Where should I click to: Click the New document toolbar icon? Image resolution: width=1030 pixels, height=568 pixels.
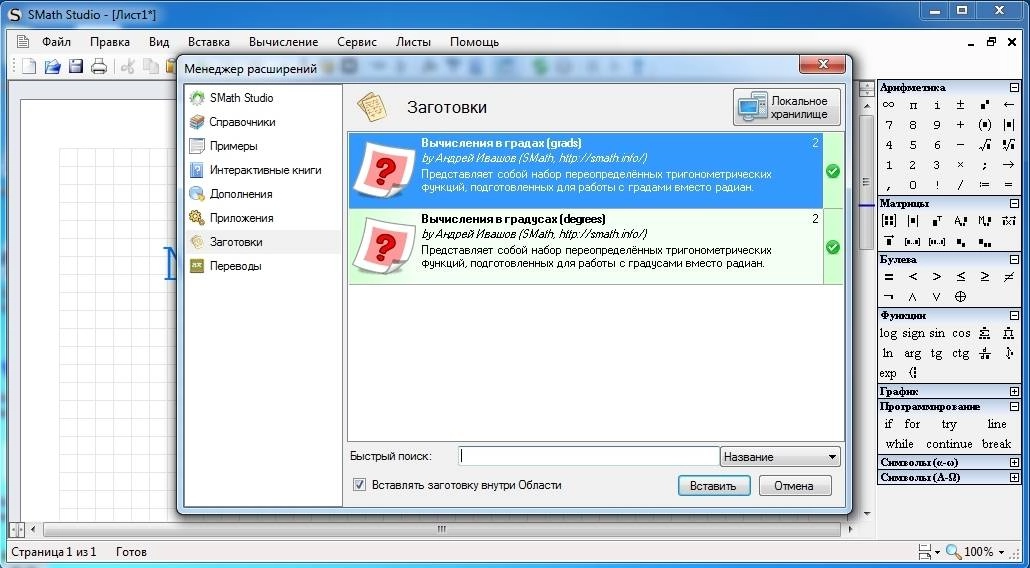click(x=29, y=66)
